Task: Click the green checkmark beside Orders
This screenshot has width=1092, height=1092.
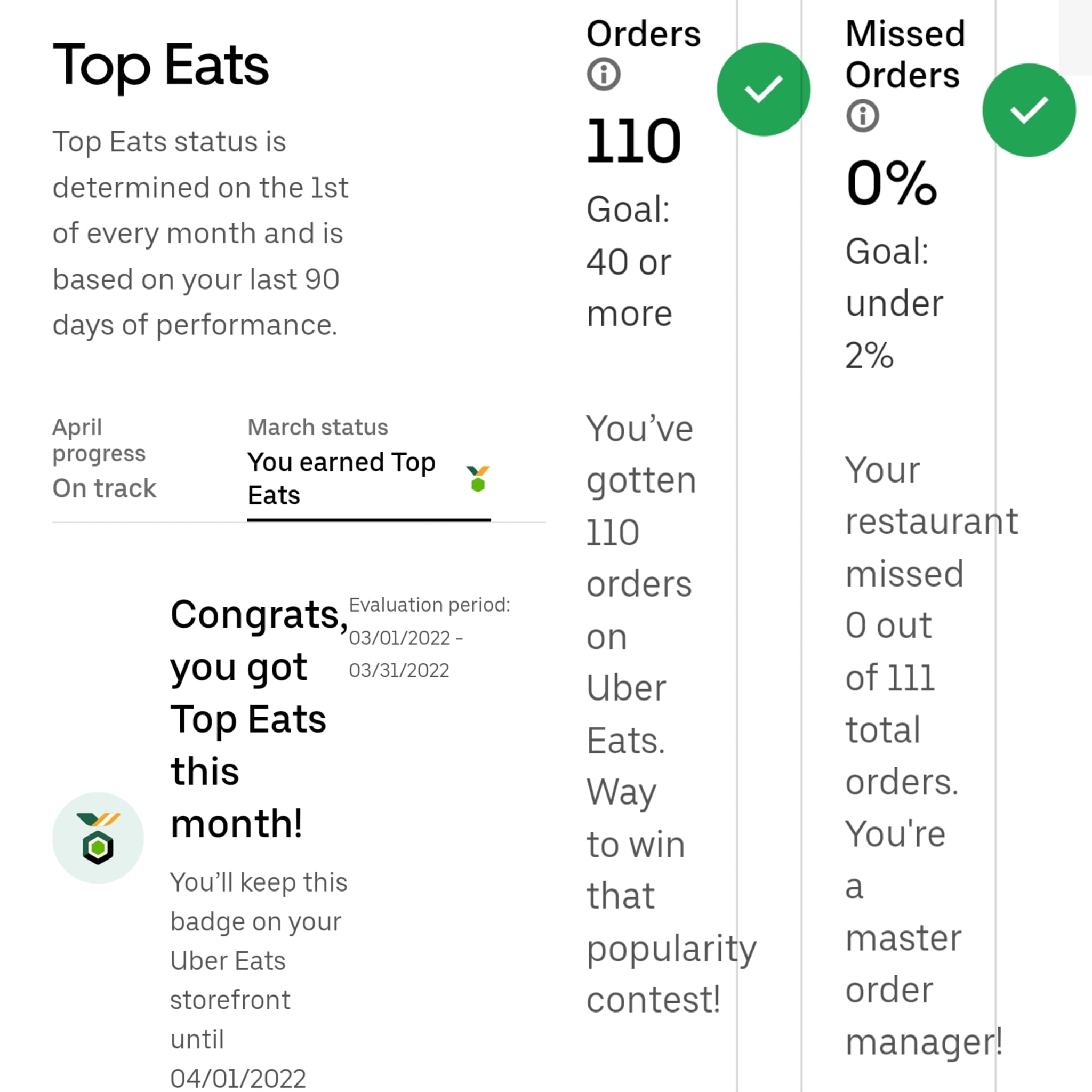Action: coord(763,89)
